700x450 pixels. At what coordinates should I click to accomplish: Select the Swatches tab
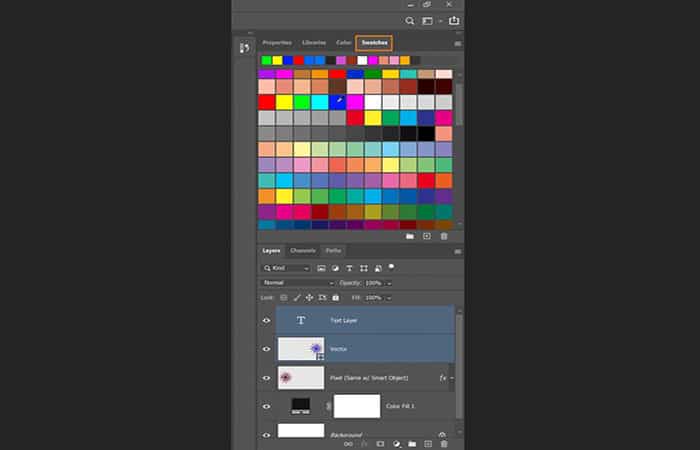point(374,43)
